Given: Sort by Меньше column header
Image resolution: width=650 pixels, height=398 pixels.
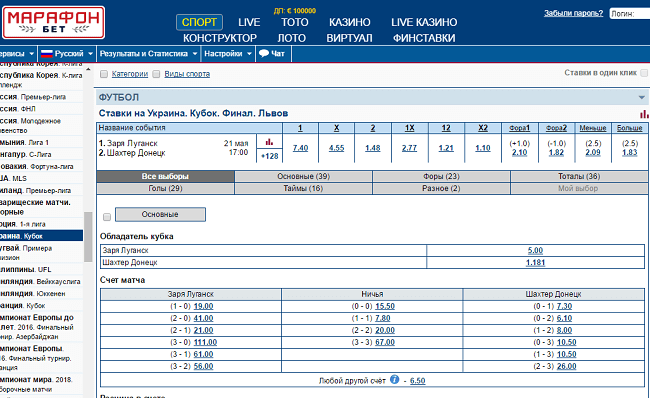Looking at the screenshot, I should pos(593,128).
